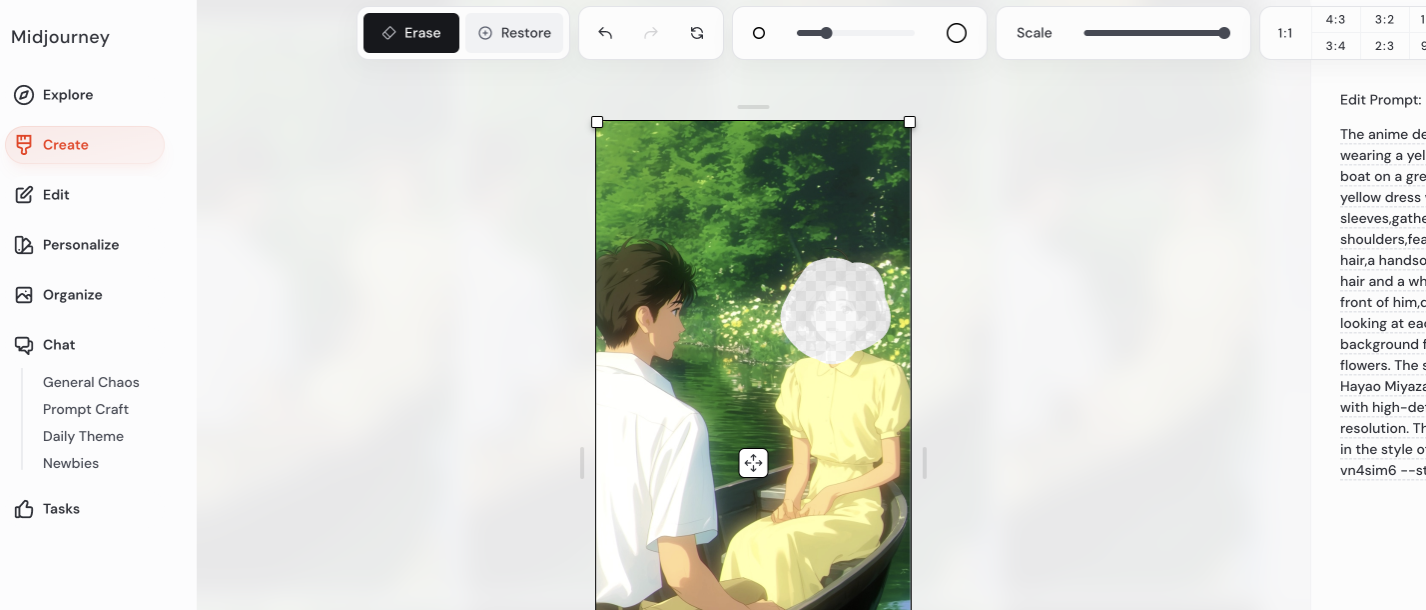
Task: Click the top edge resize bar
Action: pos(753,106)
